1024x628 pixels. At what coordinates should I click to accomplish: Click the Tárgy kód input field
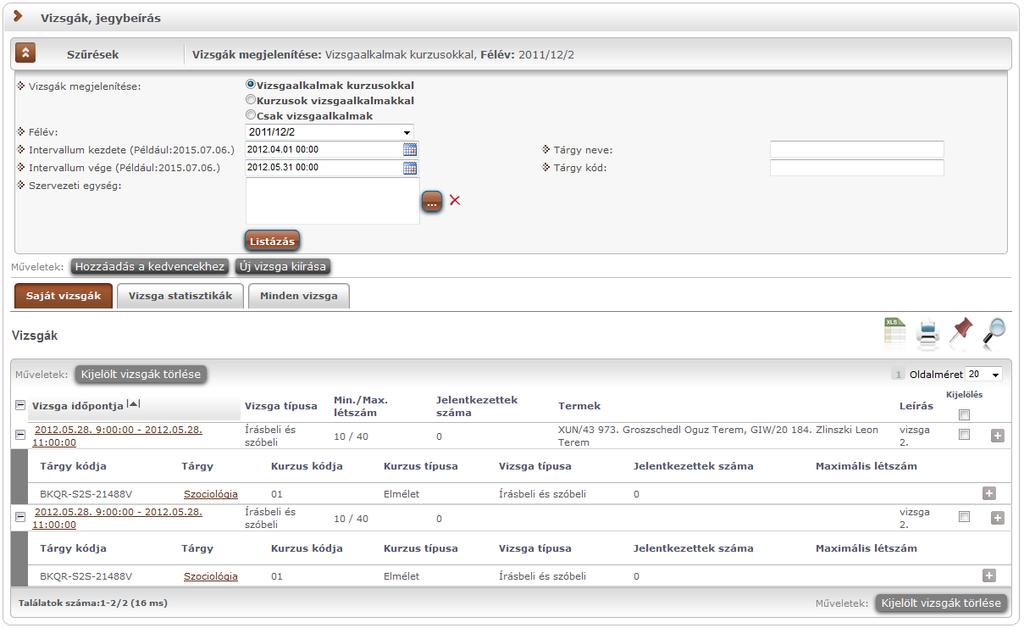tap(857, 168)
